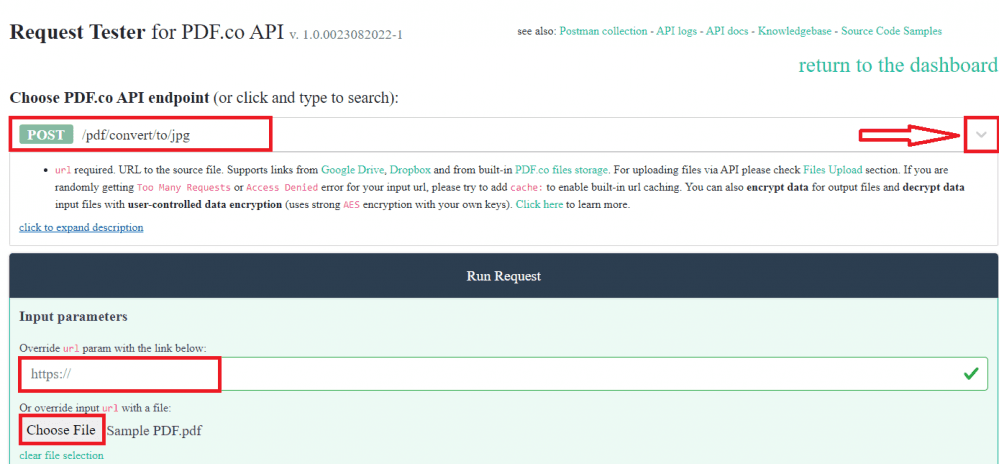Click the Choose File button

click(x=61, y=430)
